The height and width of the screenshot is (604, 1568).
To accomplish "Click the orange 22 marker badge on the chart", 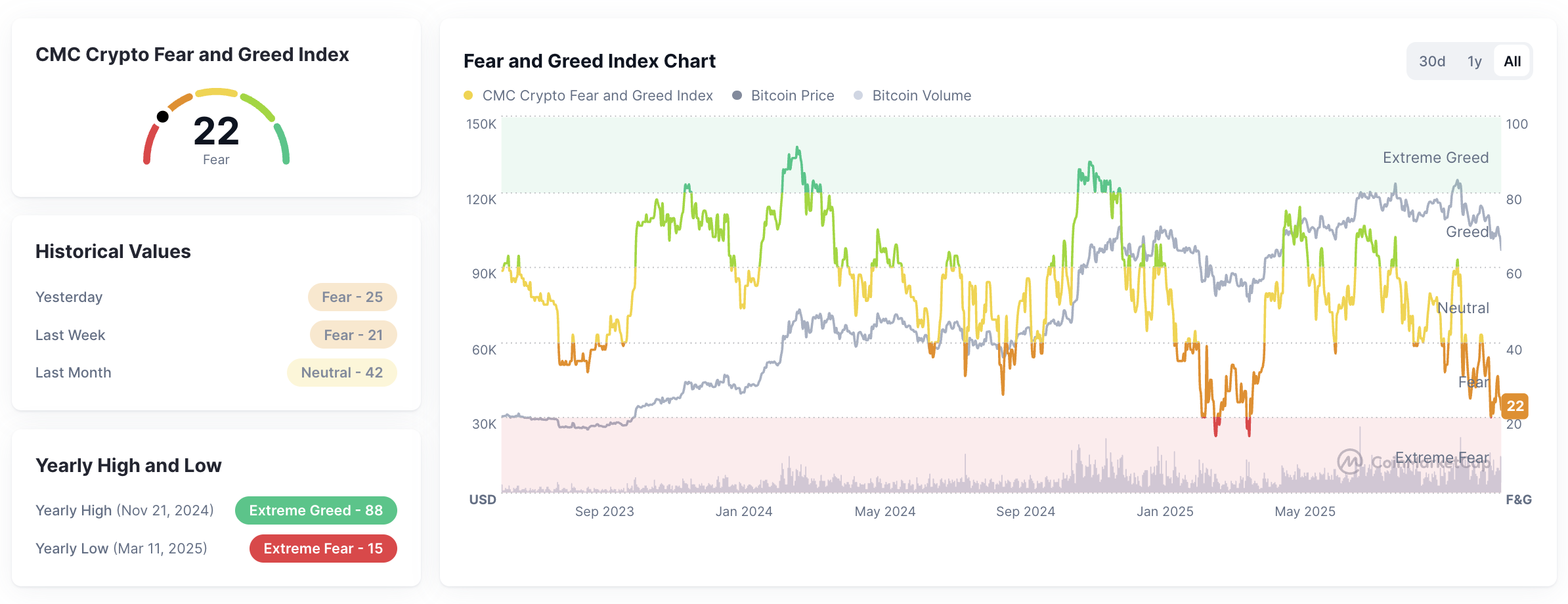I will [1515, 406].
